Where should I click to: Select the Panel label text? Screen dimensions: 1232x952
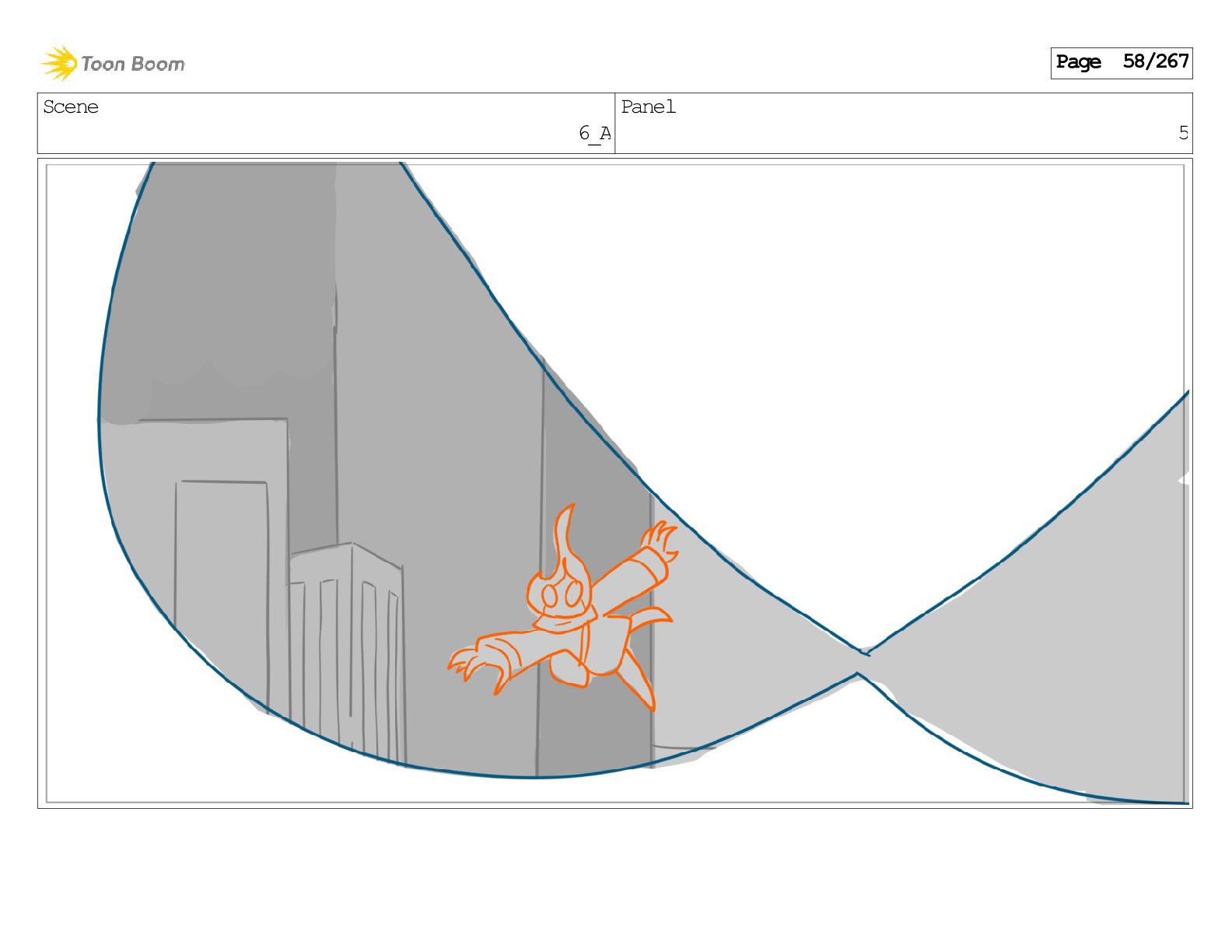click(x=649, y=107)
